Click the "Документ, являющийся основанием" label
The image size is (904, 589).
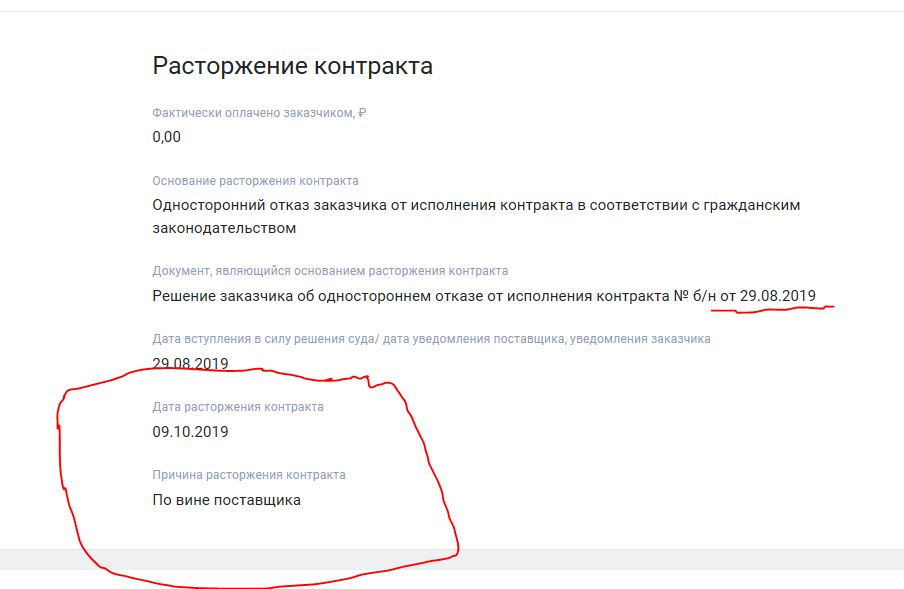coord(330,271)
